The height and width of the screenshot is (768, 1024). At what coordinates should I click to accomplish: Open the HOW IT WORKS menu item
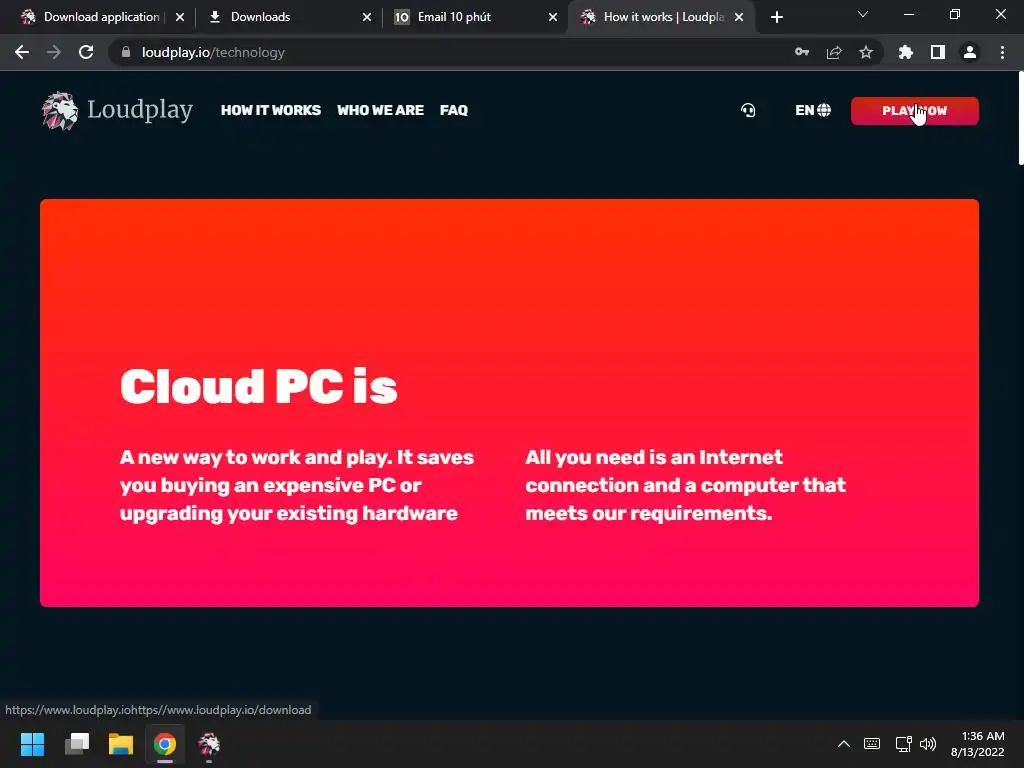[x=271, y=110]
